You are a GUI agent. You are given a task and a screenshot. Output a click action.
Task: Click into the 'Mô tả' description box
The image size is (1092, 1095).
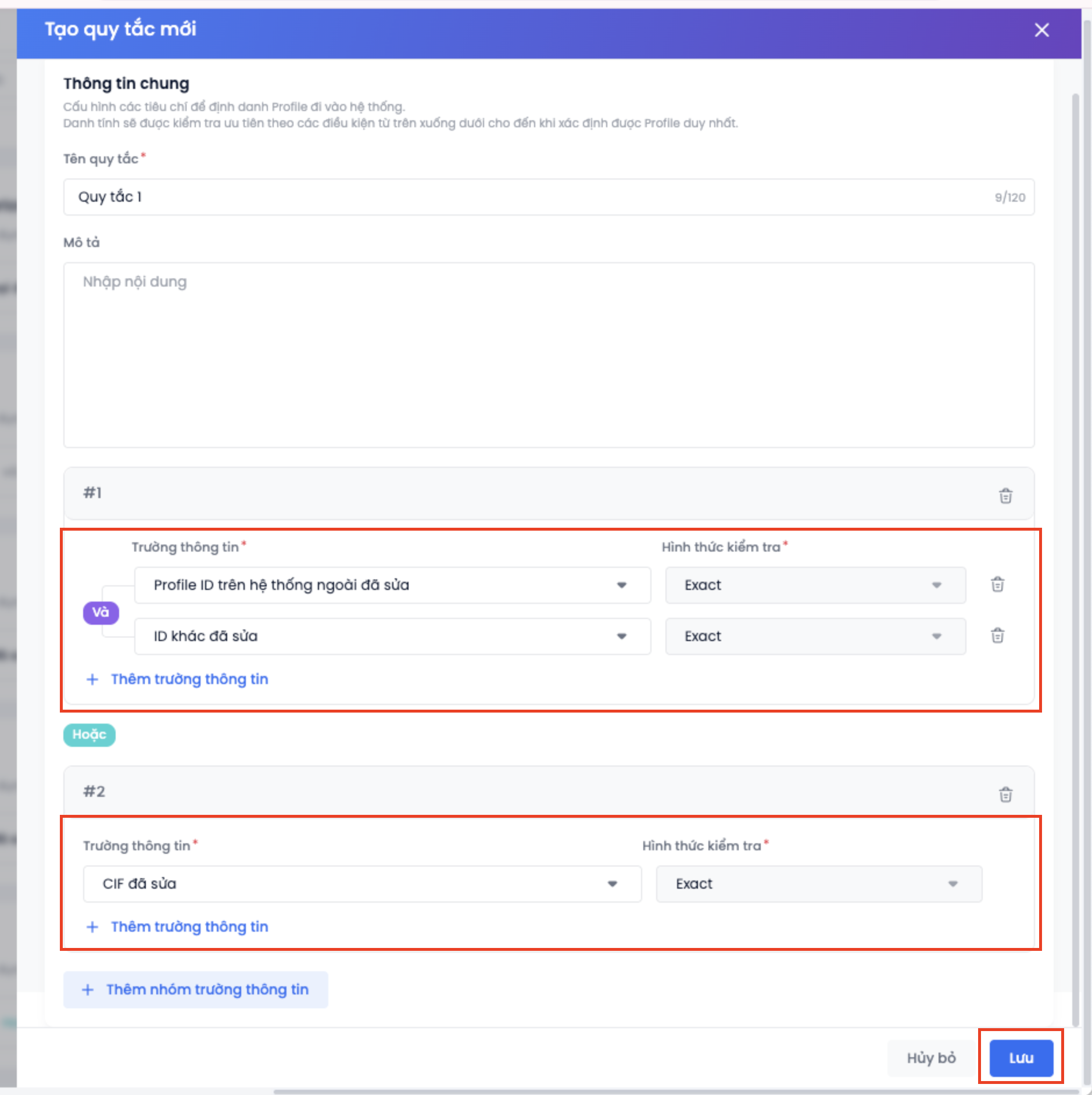pos(548,355)
